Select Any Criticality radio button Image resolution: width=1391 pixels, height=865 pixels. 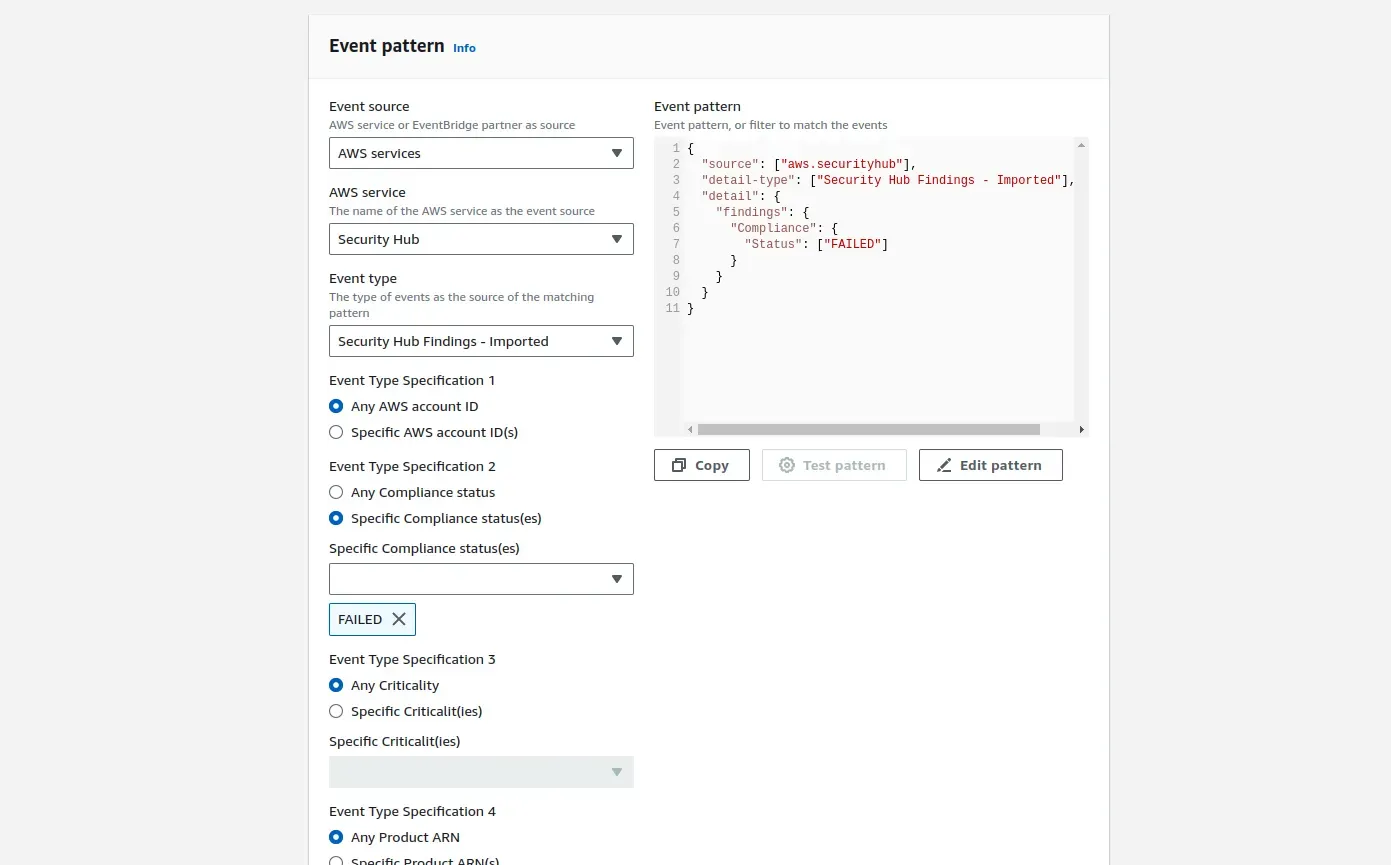pyautogui.click(x=336, y=685)
